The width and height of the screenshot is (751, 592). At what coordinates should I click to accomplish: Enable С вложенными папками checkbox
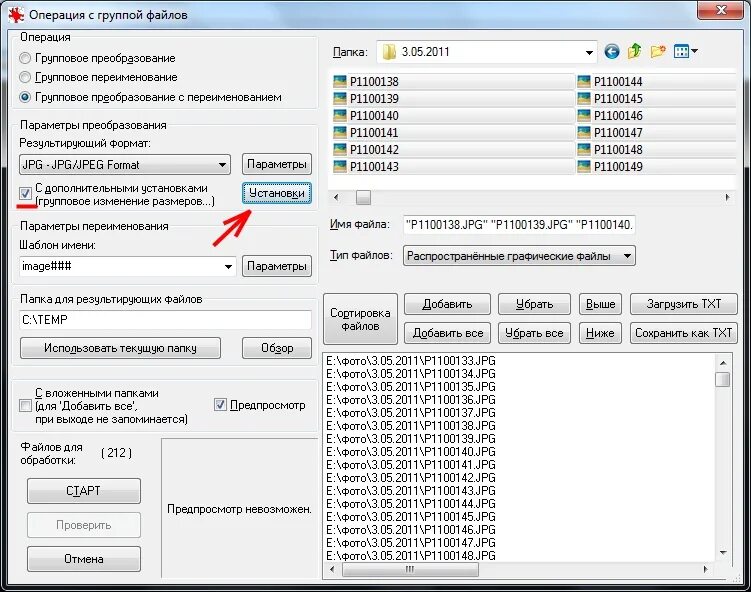25,406
